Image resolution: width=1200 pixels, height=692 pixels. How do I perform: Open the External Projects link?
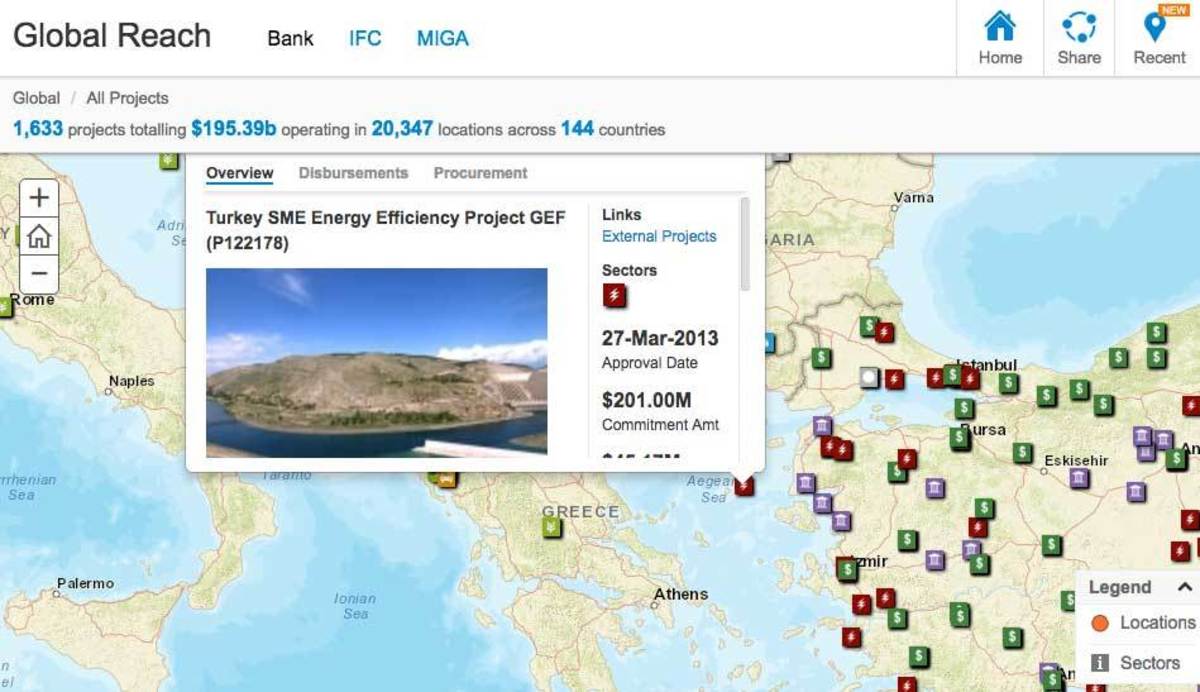[659, 237]
